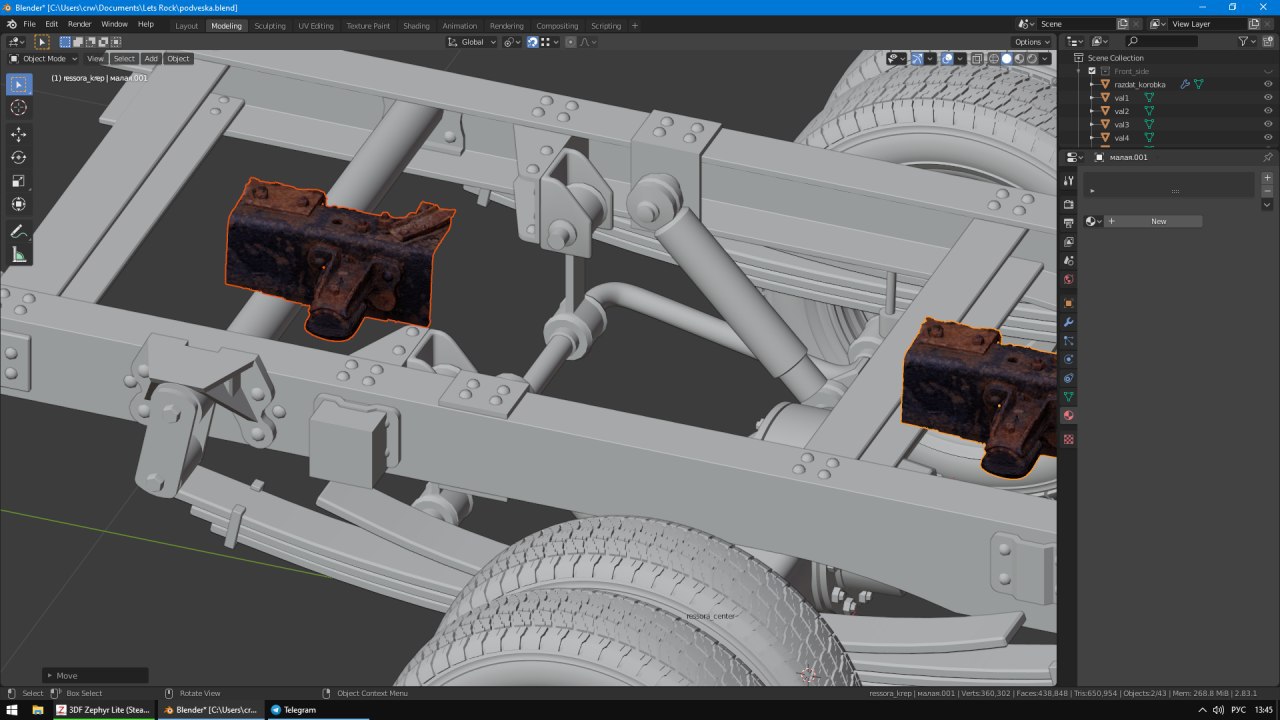
Task: Pick the Rotate tool
Action: click(x=19, y=157)
